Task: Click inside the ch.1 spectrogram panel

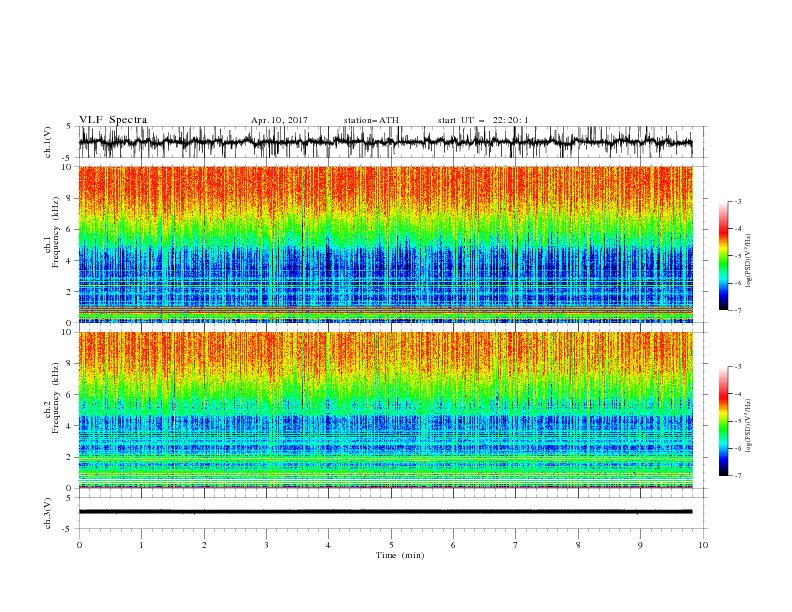Action: point(385,244)
